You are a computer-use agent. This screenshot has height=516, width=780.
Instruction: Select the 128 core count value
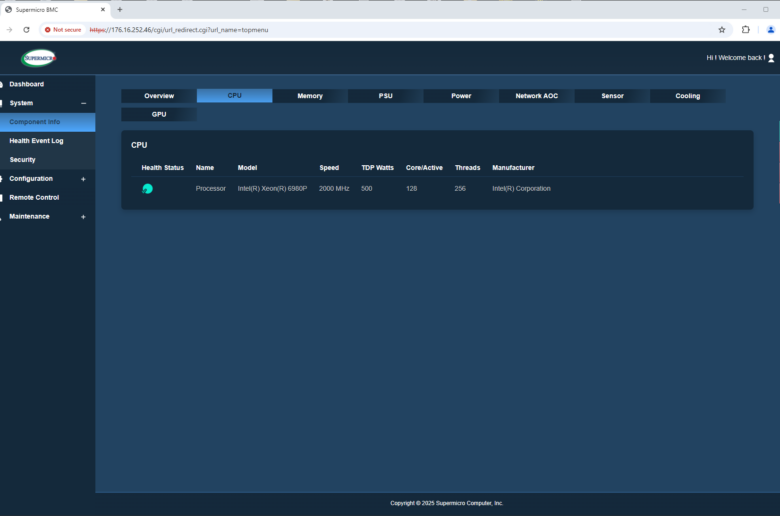[411, 189]
